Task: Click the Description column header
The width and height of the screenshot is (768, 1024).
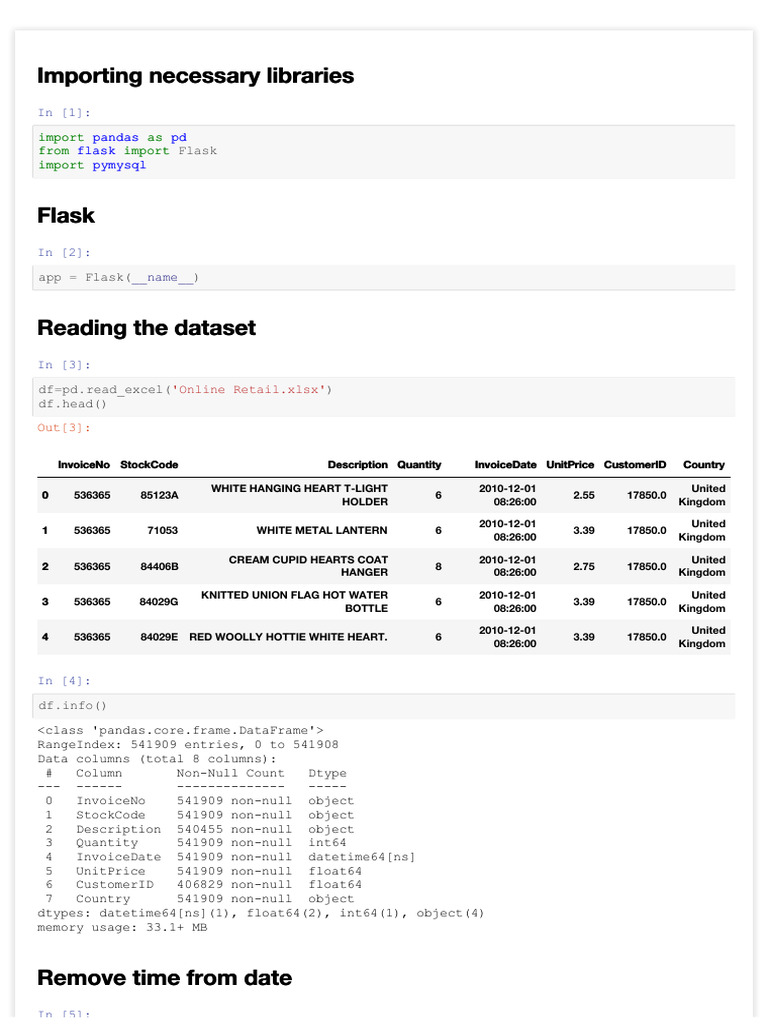Action: (357, 465)
